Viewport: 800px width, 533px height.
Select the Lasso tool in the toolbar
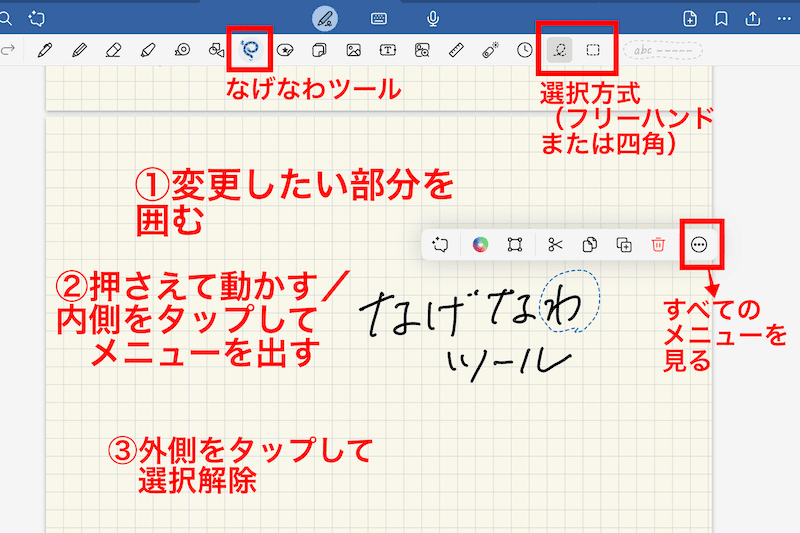coord(251,49)
